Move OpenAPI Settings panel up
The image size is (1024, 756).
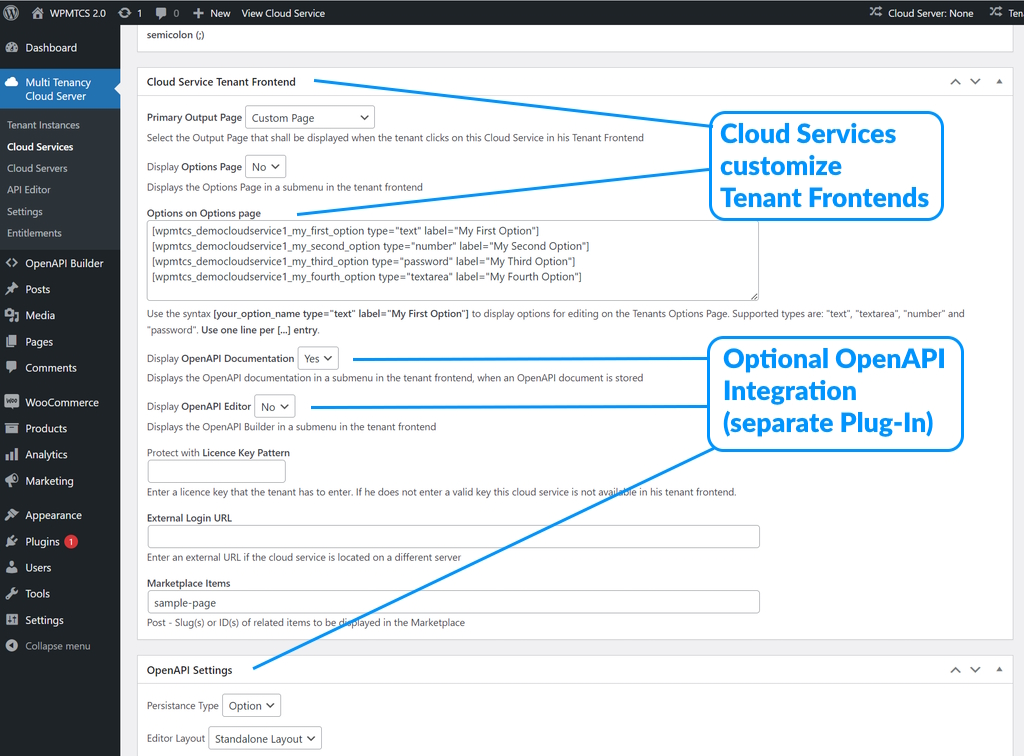pos(955,670)
